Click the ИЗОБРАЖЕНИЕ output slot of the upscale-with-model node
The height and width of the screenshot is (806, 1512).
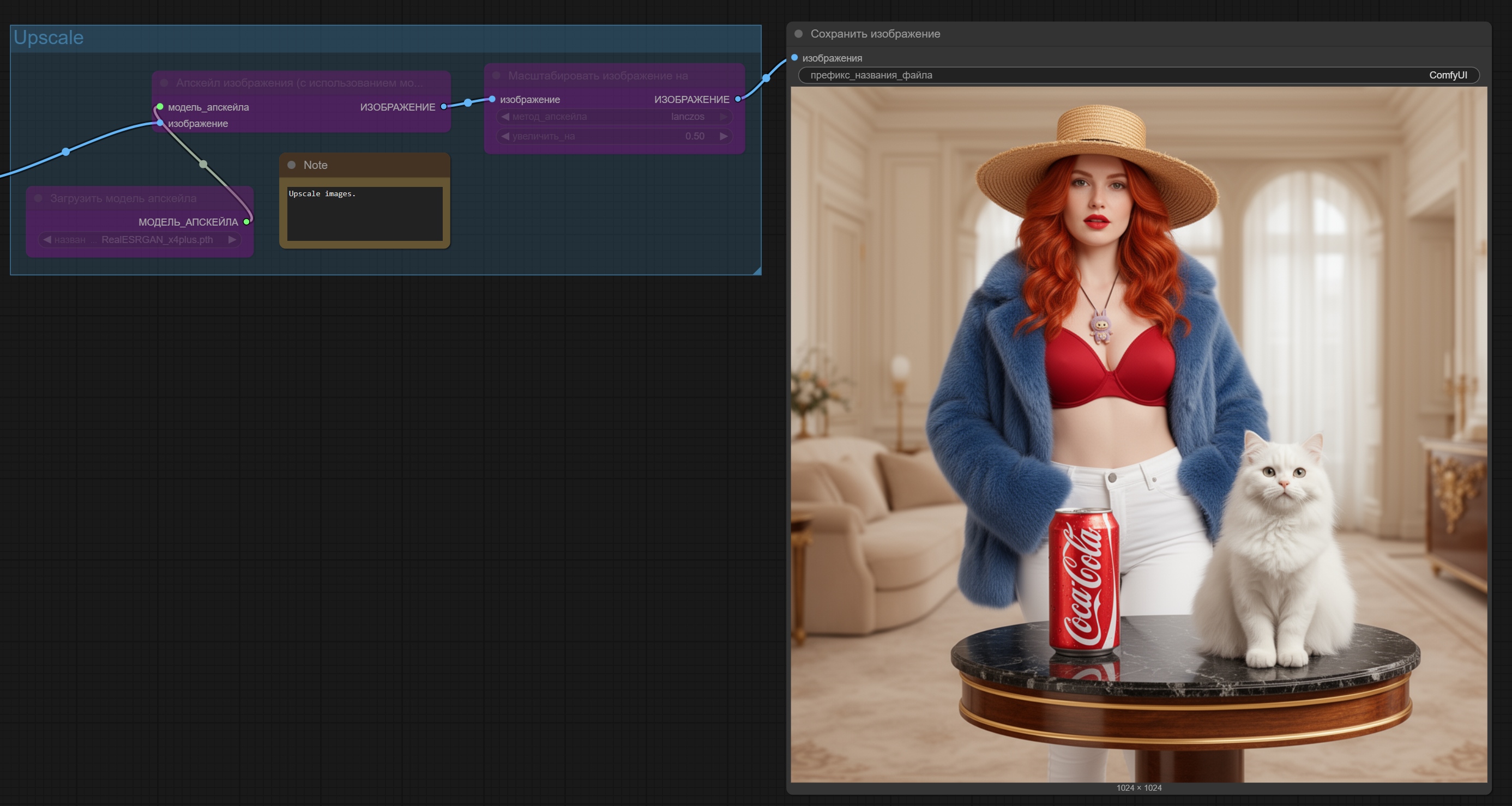pyautogui.click(x=444, y=107)
